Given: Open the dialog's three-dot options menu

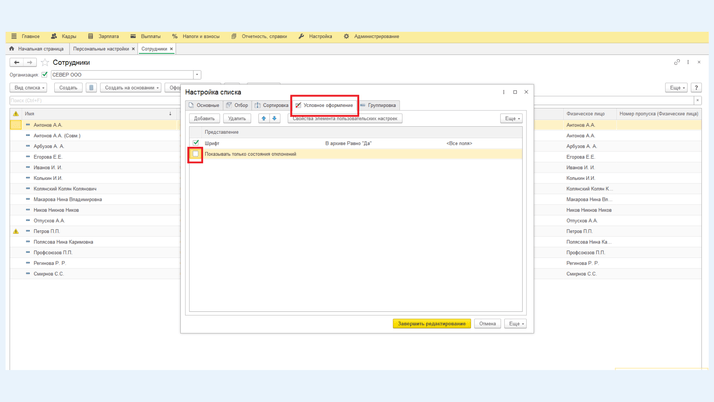Looking at the screenshot, I should (504, 92).
